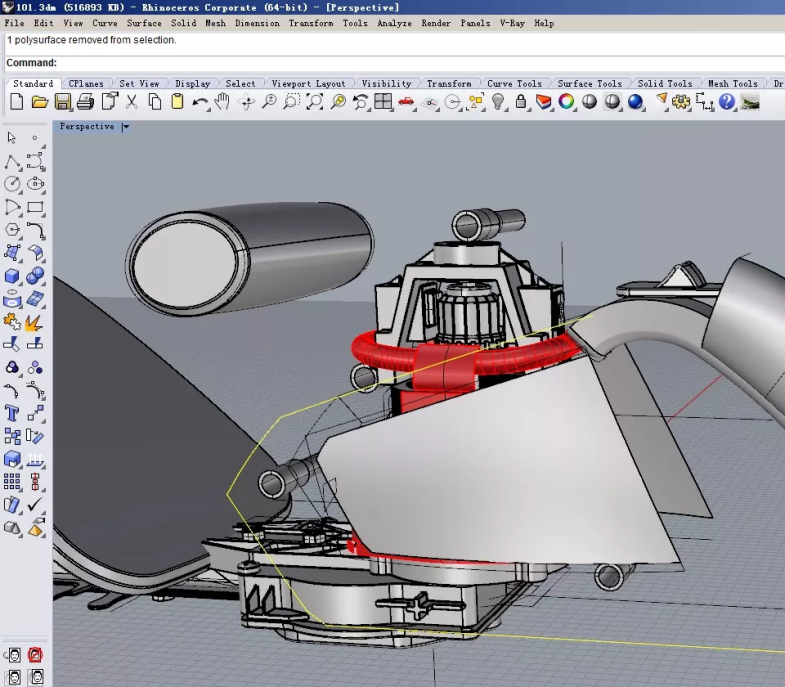Switch to the Solid Tools toolbar tab

click(x=664, y=84)
